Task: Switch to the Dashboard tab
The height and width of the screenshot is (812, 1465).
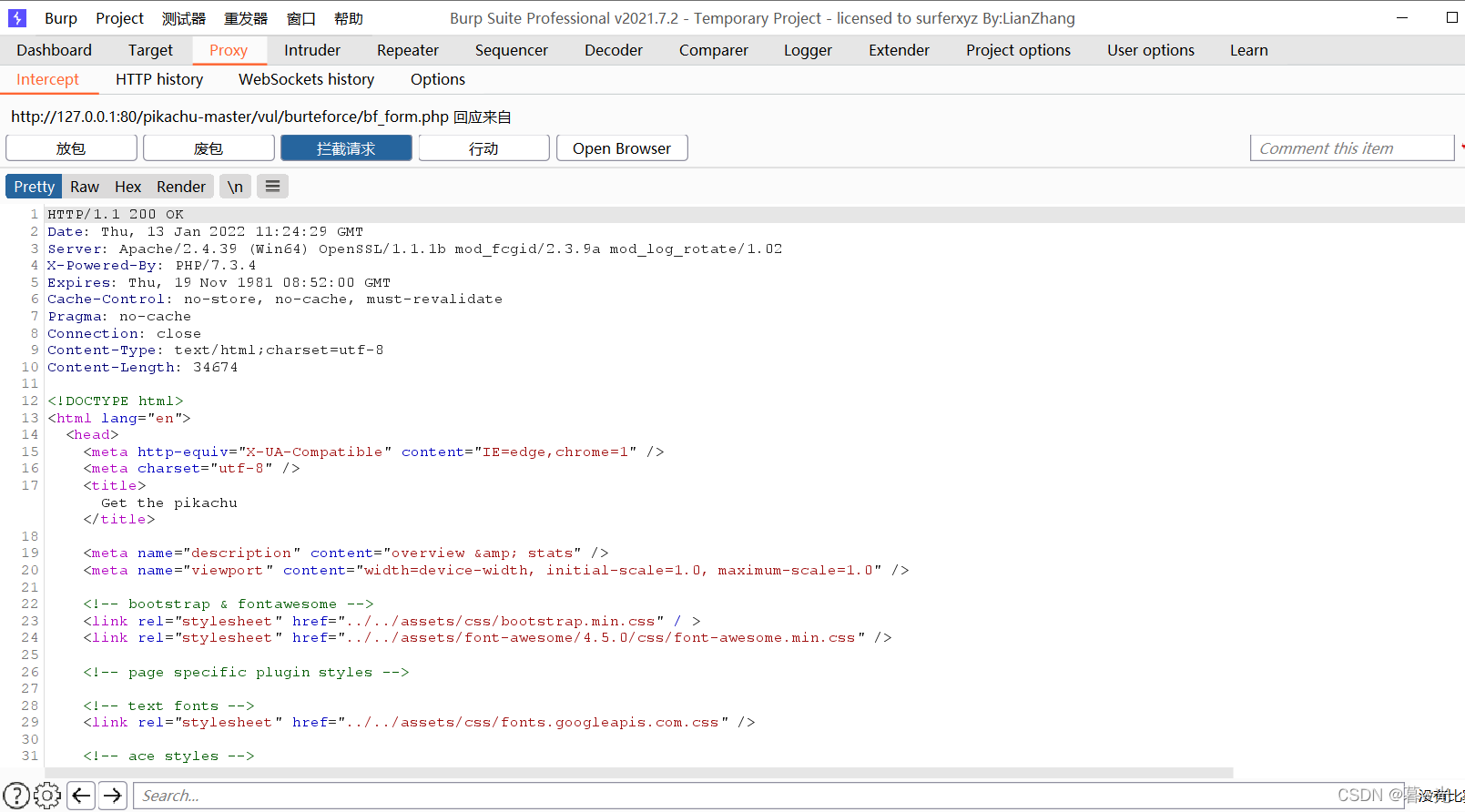Action: coord(54,50)
